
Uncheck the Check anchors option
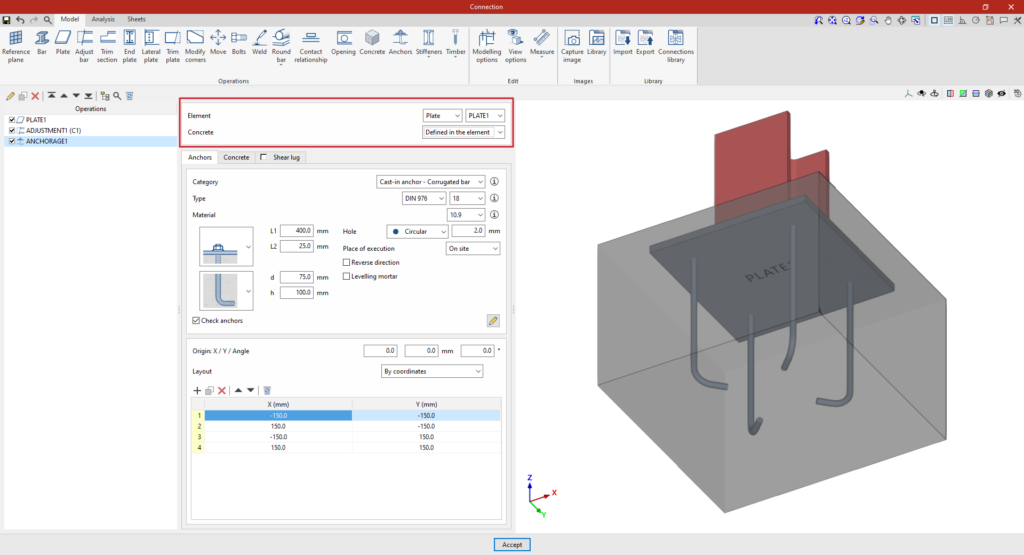[x=196, y=320]
